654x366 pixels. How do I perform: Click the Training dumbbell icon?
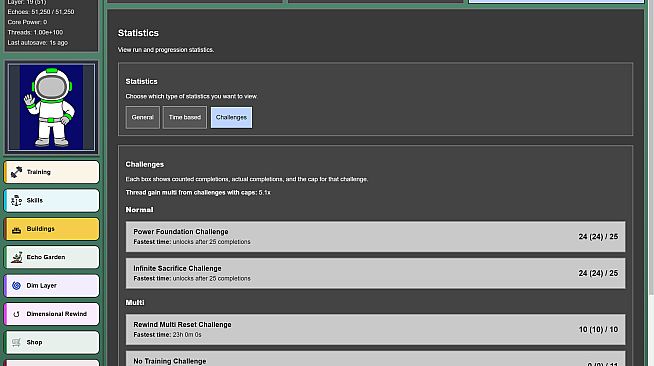[x=16, y=172]
